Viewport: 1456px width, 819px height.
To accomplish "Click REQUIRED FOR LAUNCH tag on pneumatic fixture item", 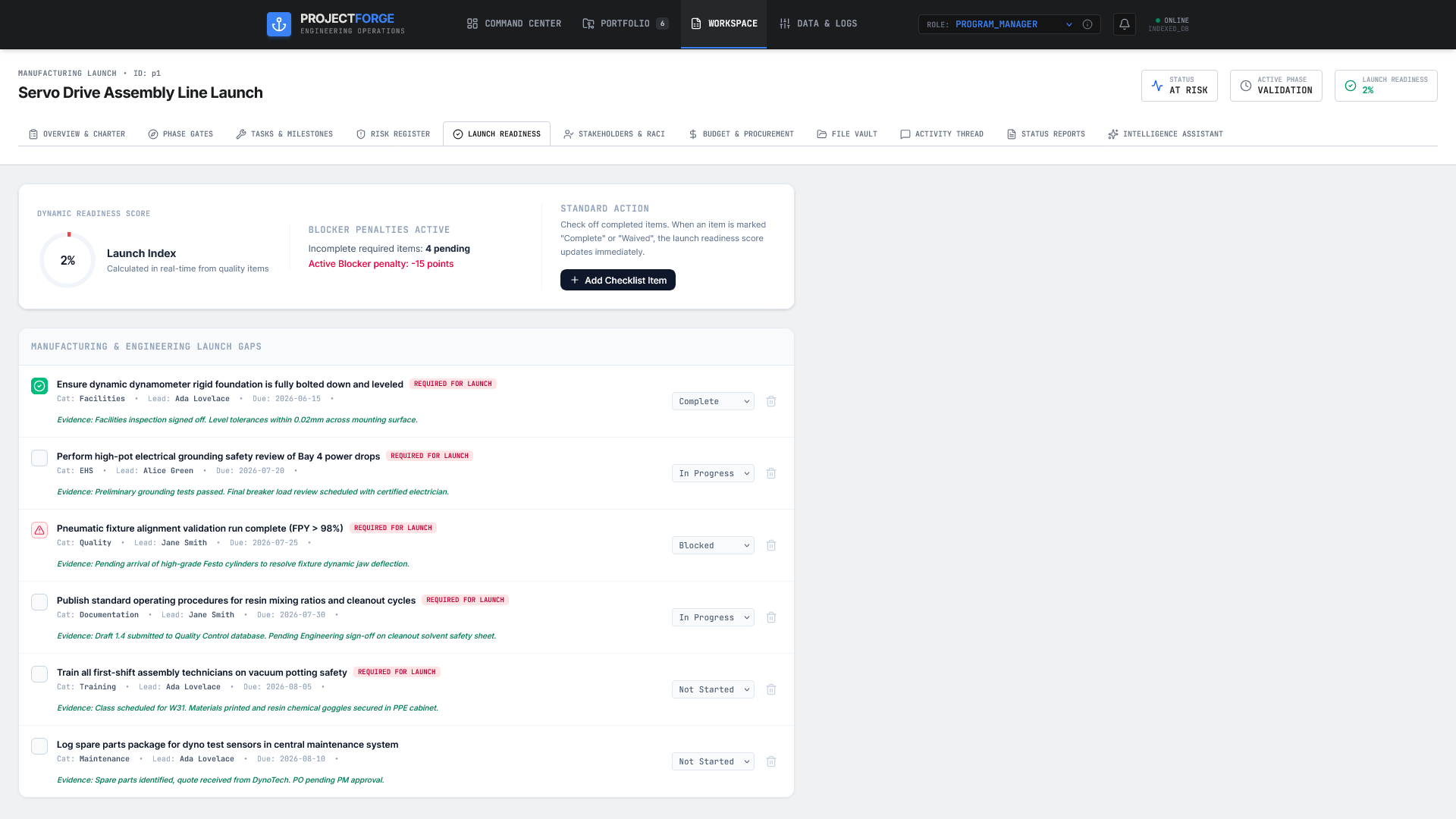I will [x=393, y=528].
